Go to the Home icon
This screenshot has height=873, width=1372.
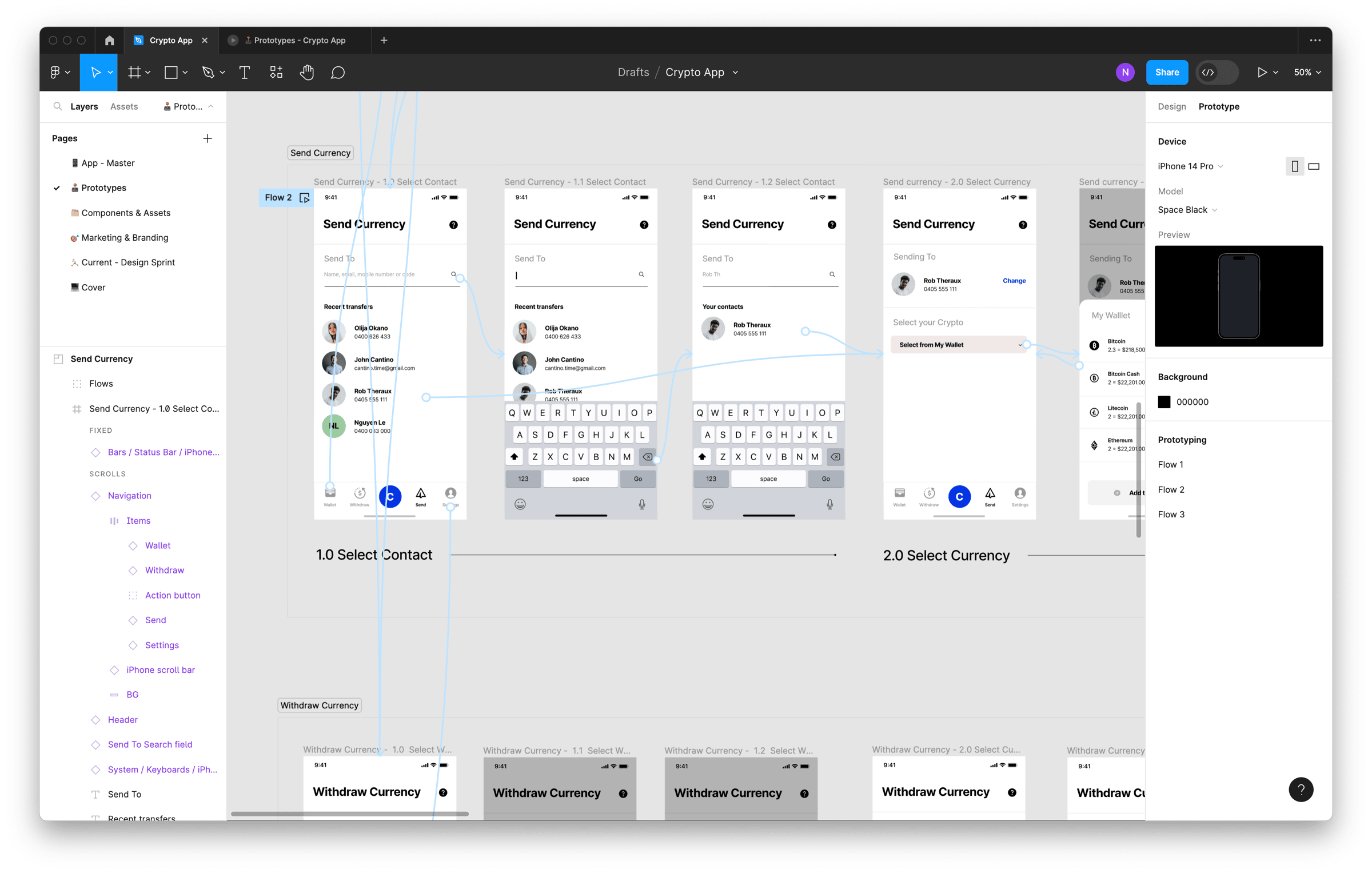point(110,40)
